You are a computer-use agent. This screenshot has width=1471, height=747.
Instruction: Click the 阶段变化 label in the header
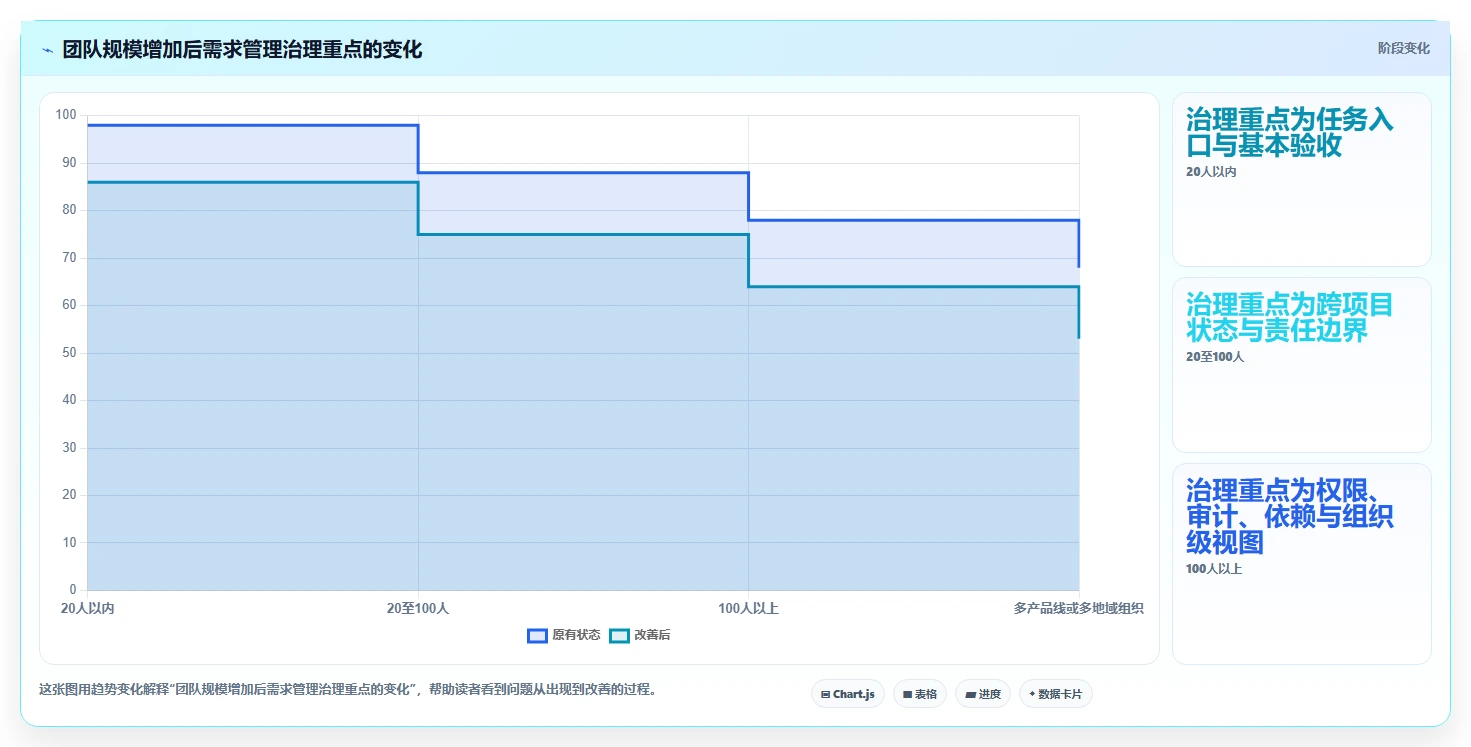pos(1403,48)
